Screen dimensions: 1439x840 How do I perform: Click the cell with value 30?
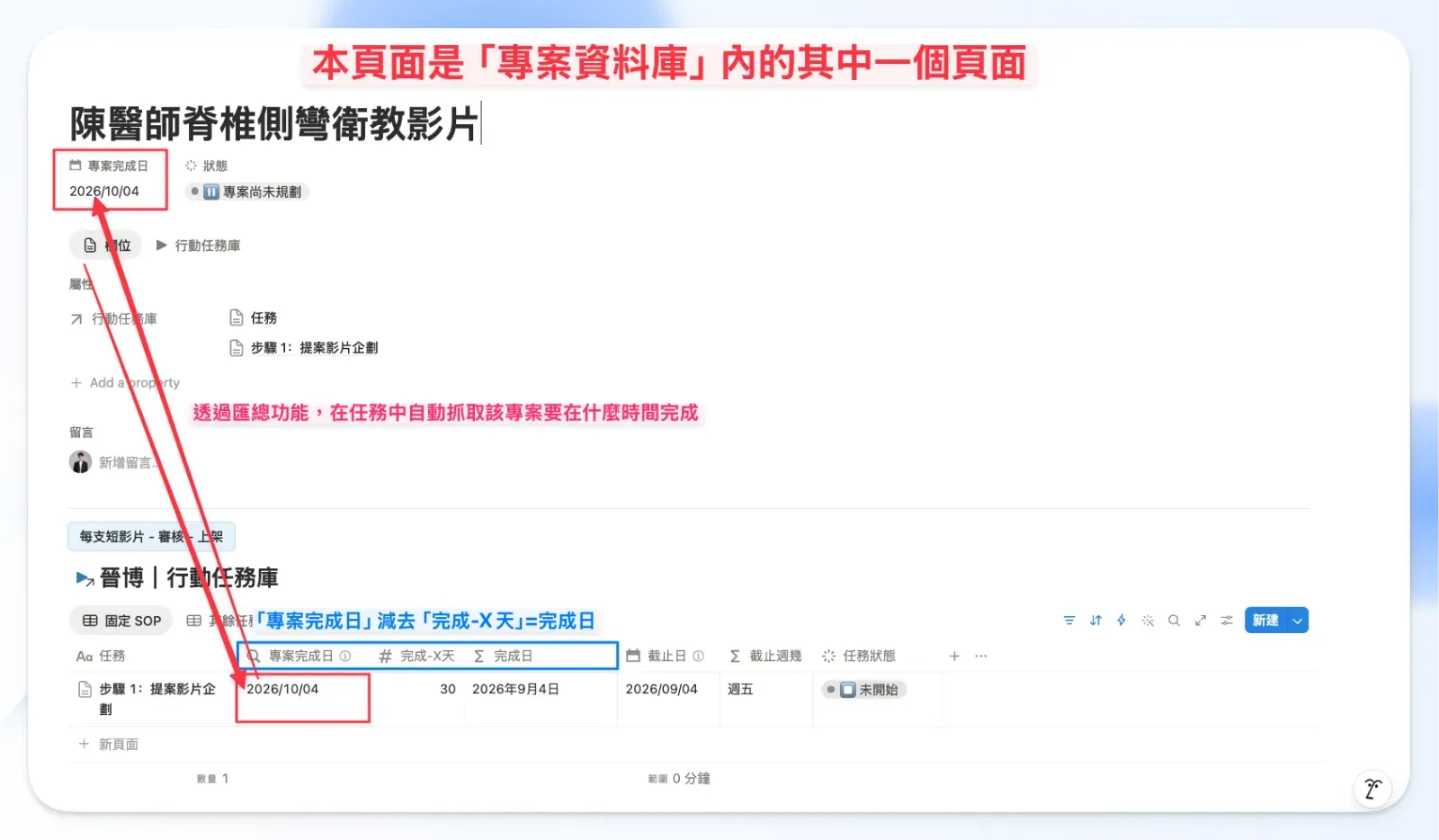coord(417,699)
